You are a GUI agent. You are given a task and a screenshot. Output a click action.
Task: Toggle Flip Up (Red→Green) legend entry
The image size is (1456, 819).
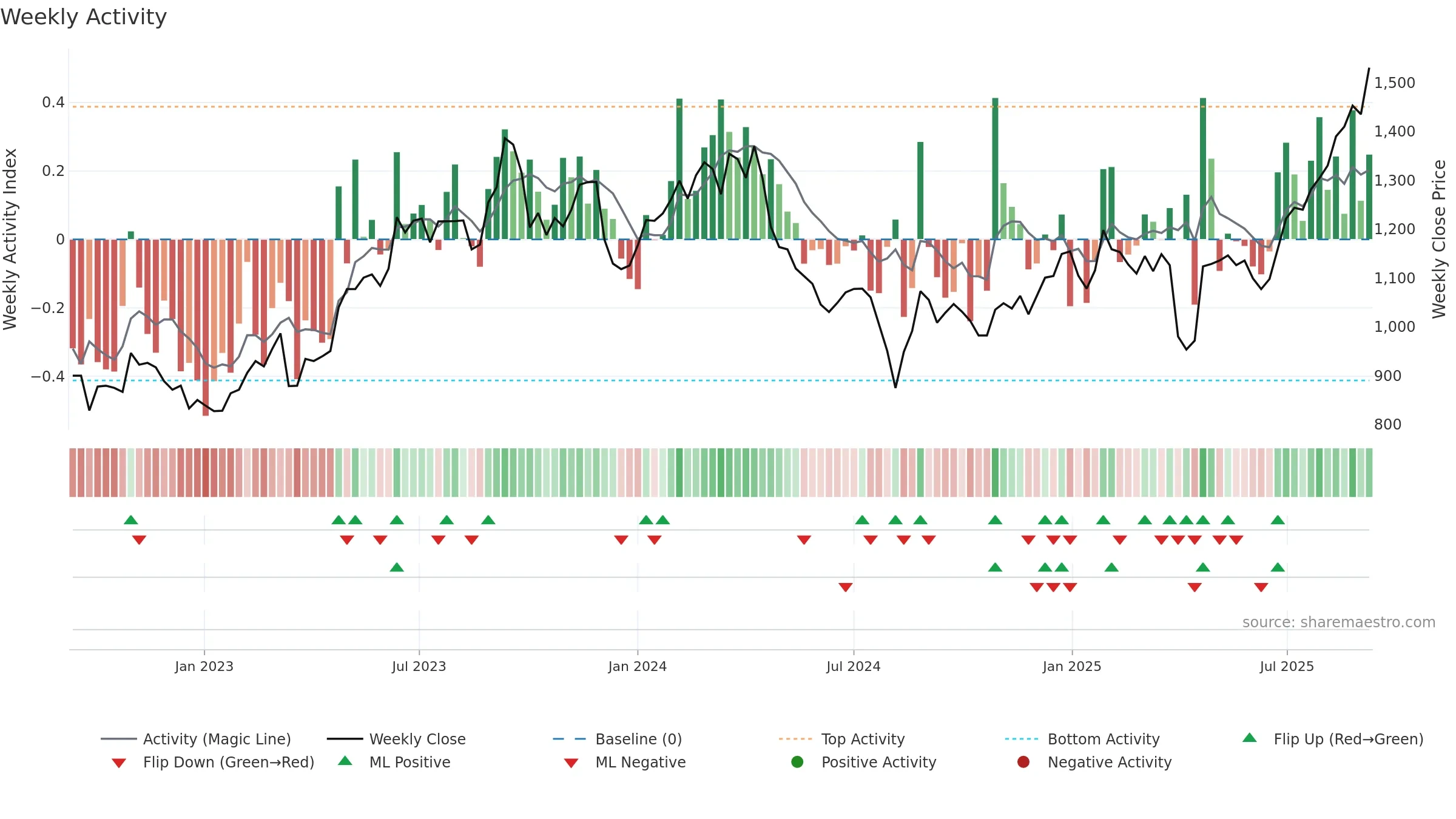(1333, 739)
